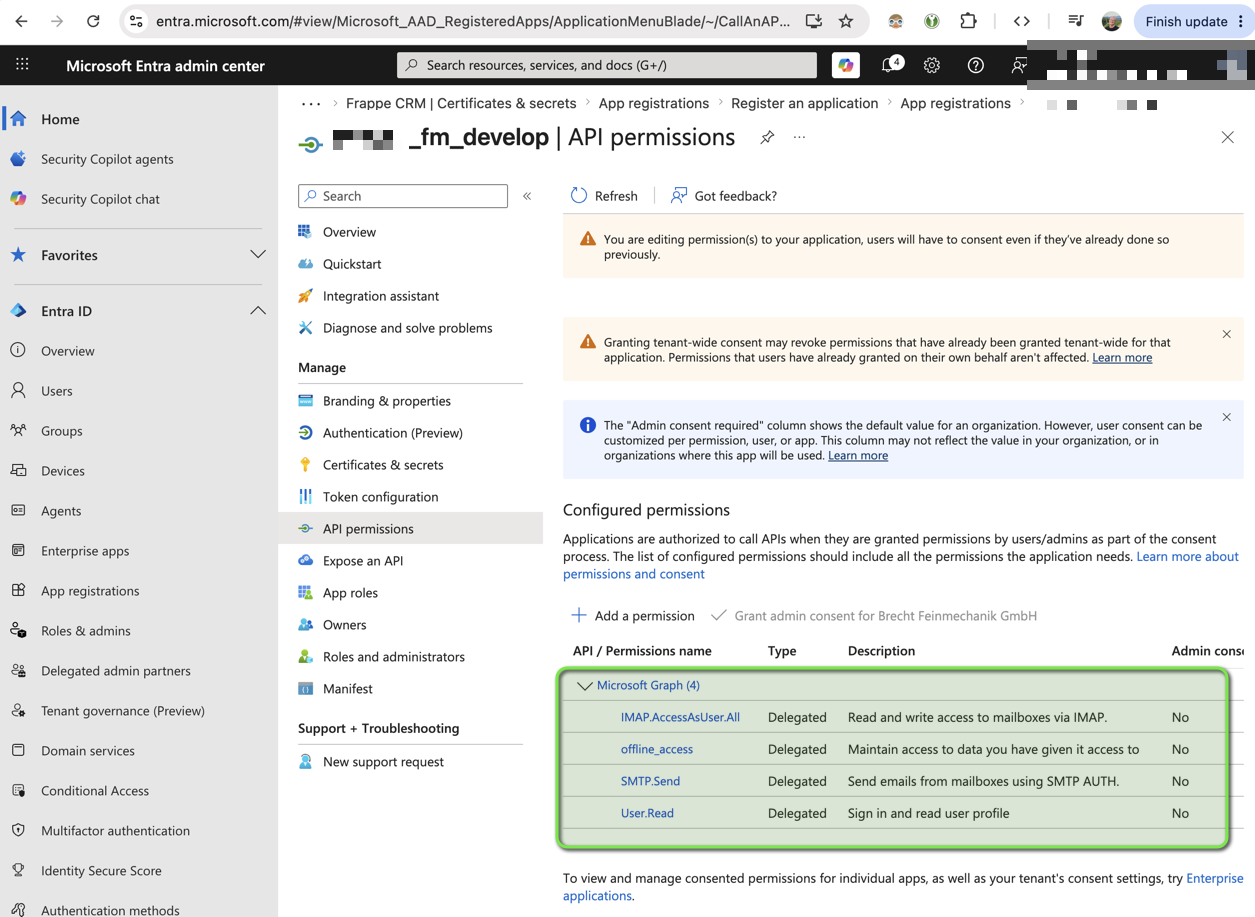Follow Learn more in the blue info banner
The height and width of the screenshot is (917, 1255).
(858, 456)
